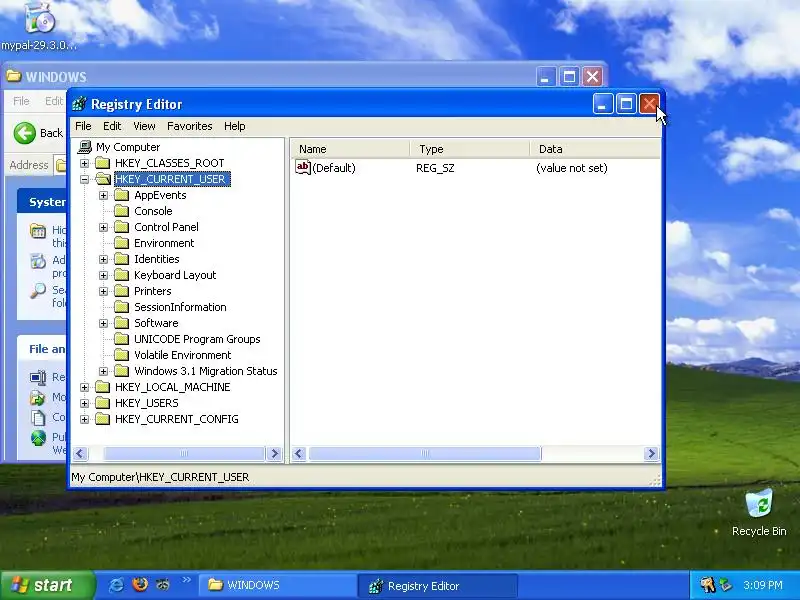Click the HKEY_LOCAL_MACHINE folder icon
This screenshot has height=600, width=800.
pyautogui.click(x=103, y=387)
